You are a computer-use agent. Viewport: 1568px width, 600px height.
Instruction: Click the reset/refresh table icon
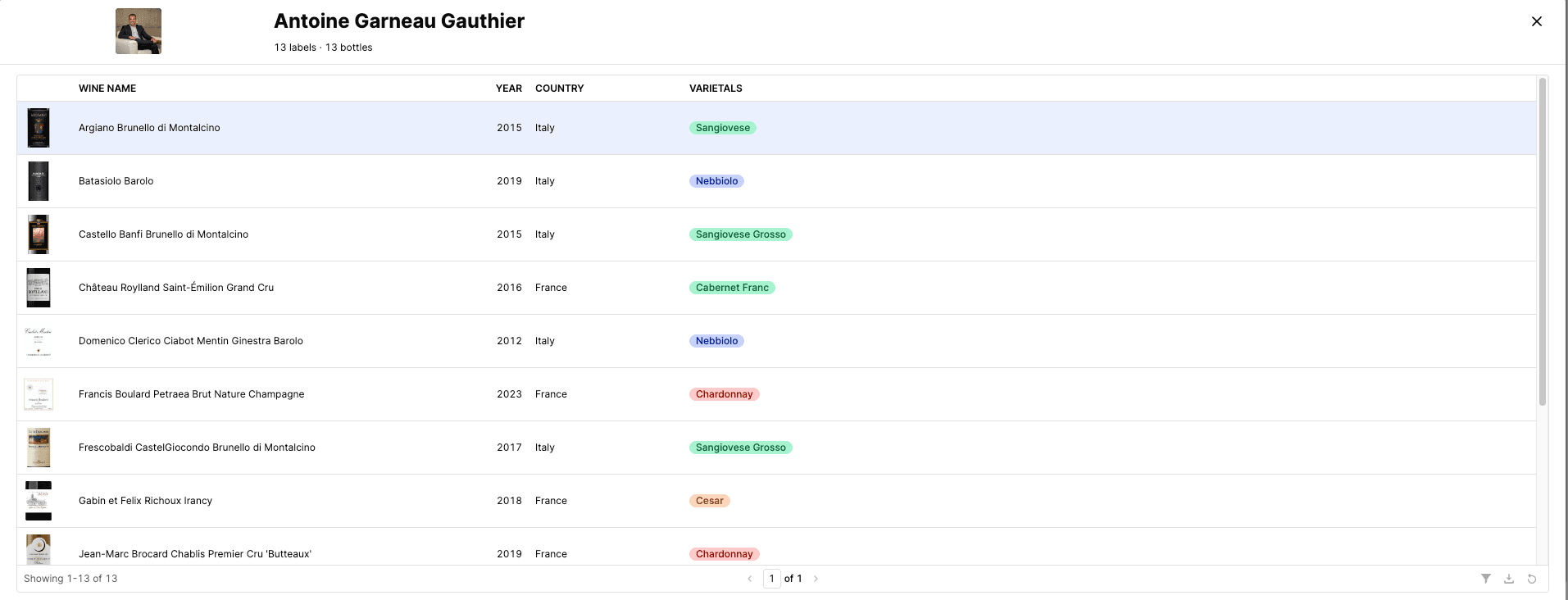pos(1531,579)
